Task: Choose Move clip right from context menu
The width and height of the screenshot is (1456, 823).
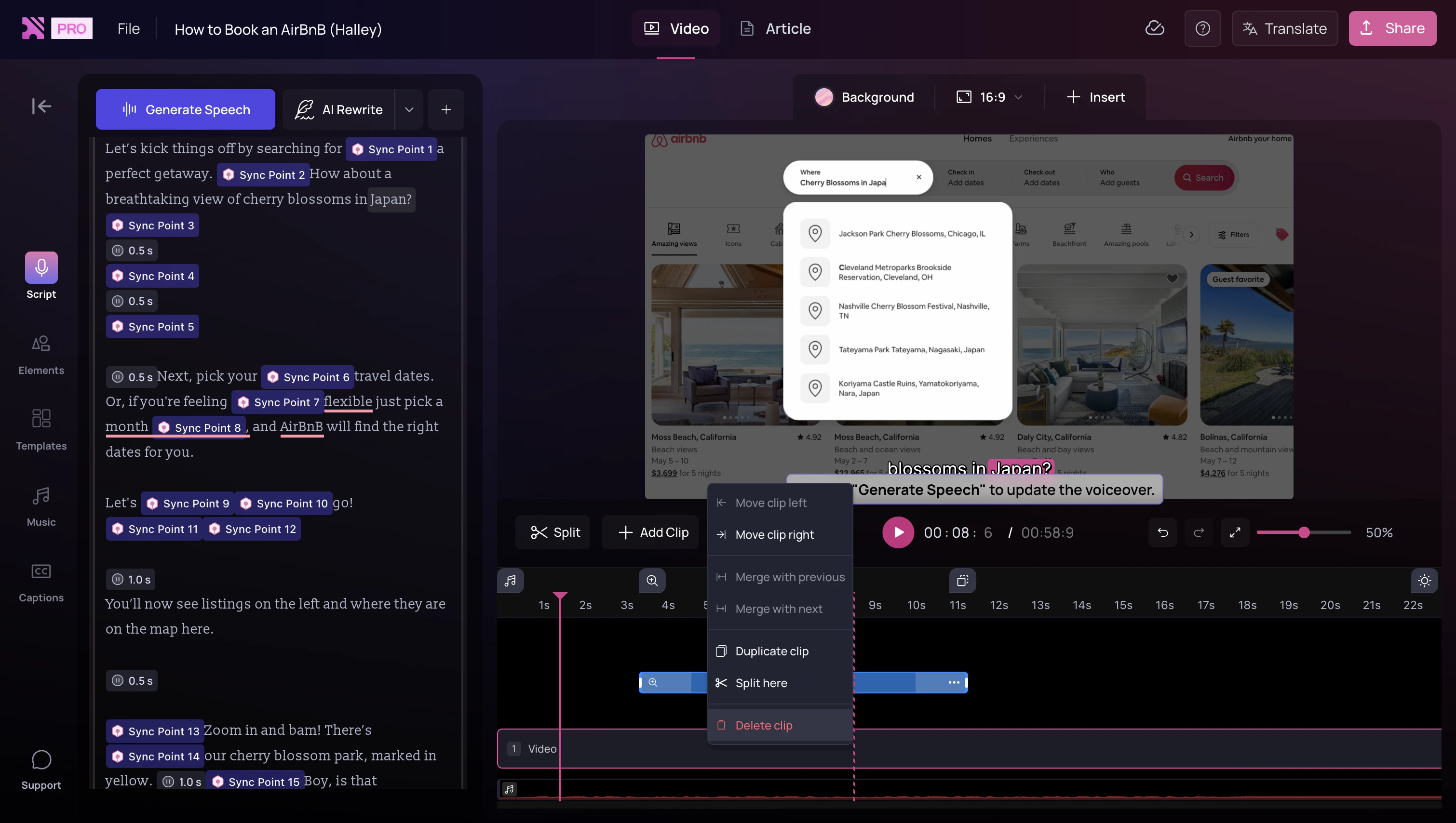Action: coord(780,535)
